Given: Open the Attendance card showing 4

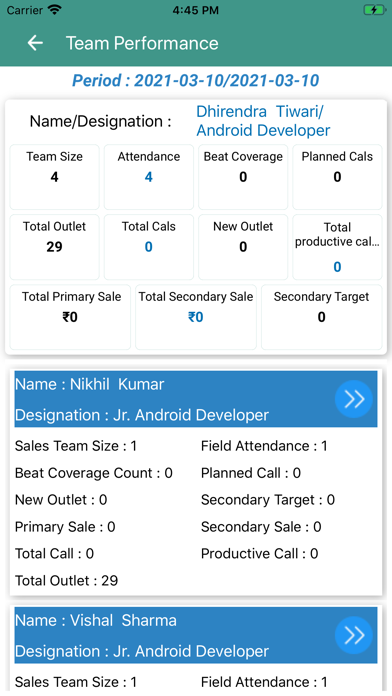Looking at the screenshot, I should point(149,177).
